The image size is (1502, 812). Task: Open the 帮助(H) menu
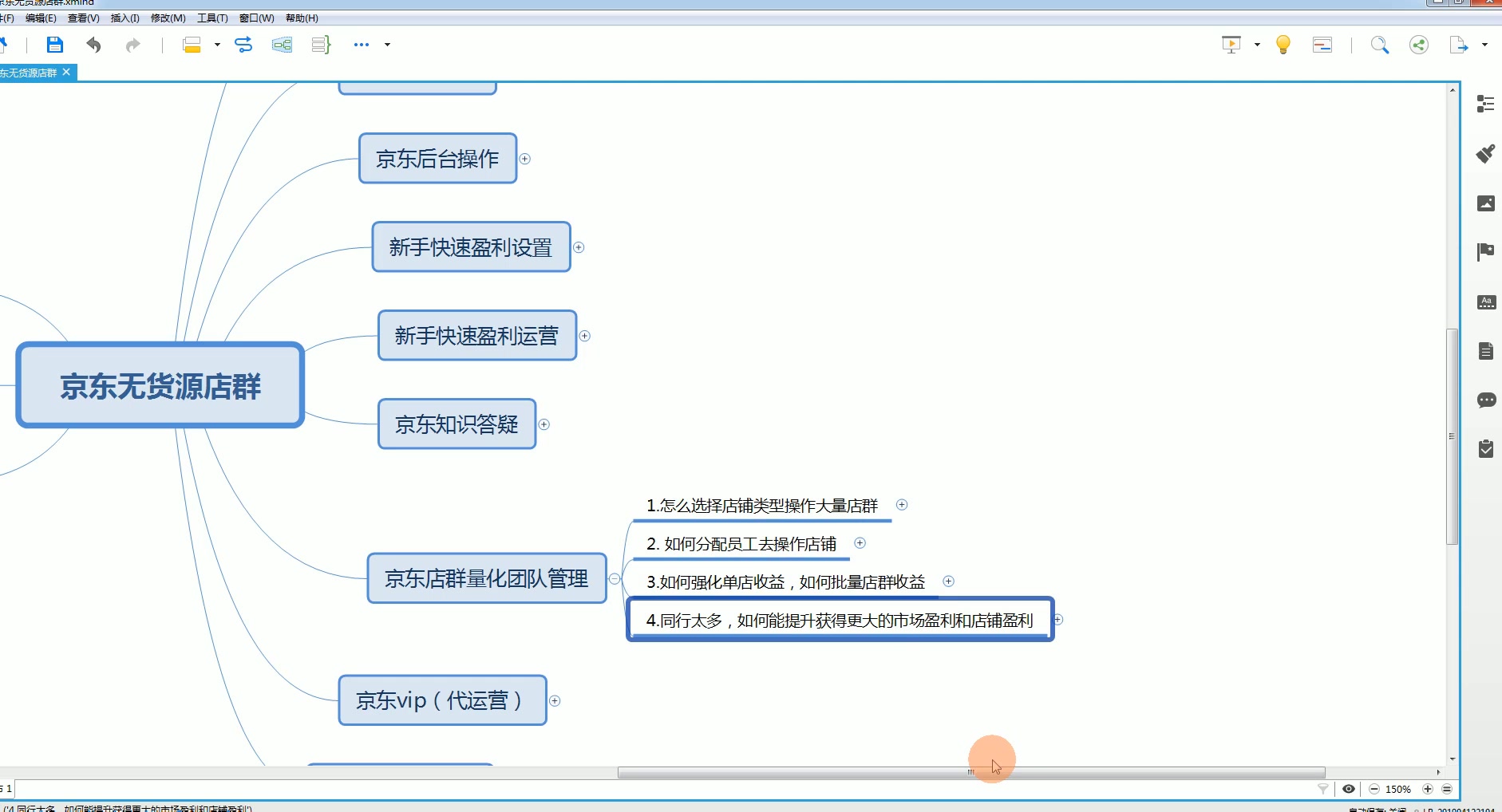click(302, 18)
